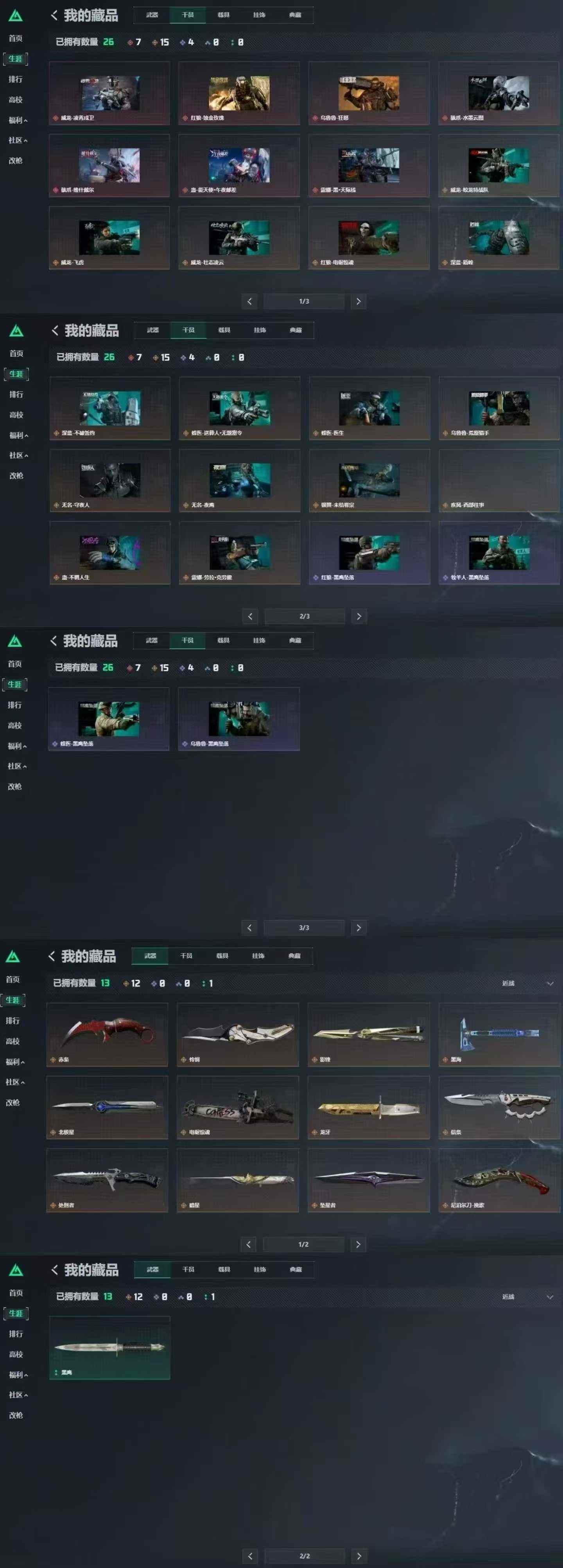Open 排行 in the 2/3 panel sidebar
The height and width of the screenshot is (1568, 563).
[16, 394]
